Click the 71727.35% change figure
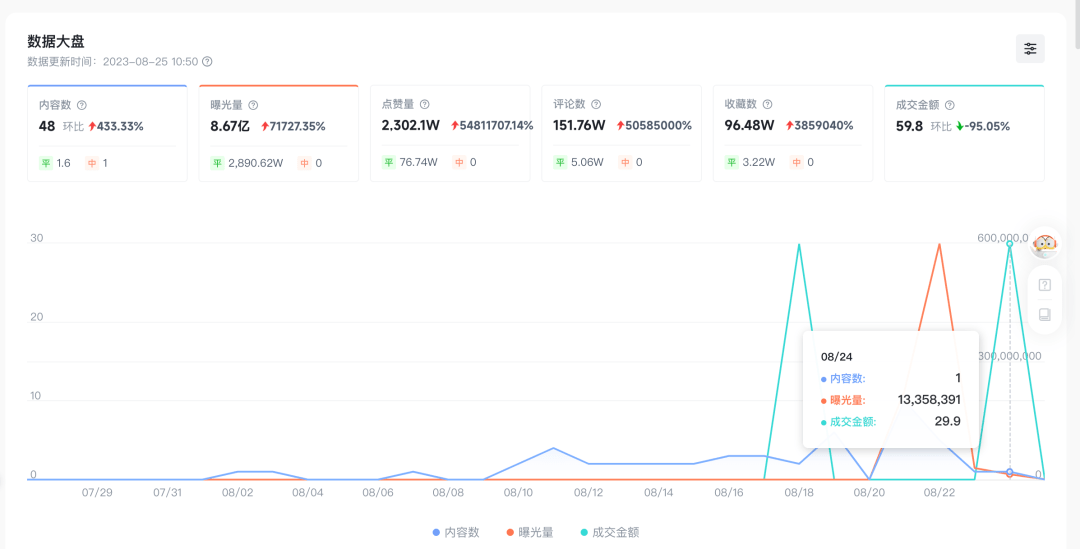Image resolution: width=1080 pixels, height=549 pixels. click(298, 127)
